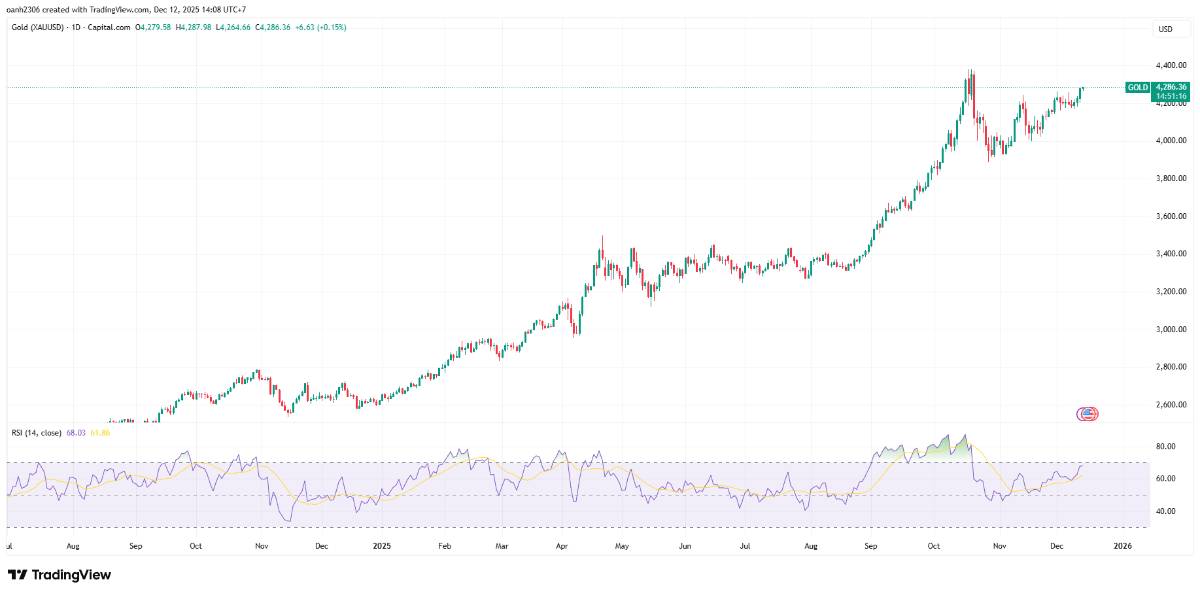Open the RSI (14, close) indicator legend
Viewport: 1200px width, 594px height.
click(x=36, y=432)
